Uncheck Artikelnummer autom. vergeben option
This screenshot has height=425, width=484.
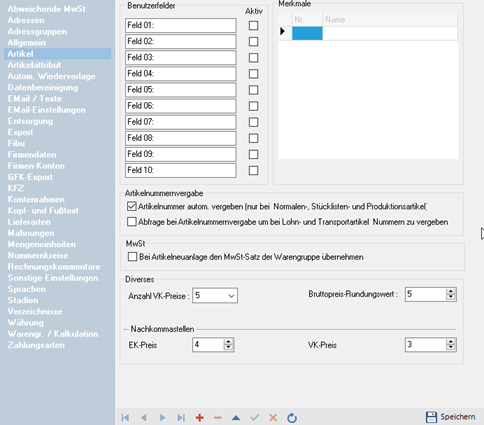click(x=132, y=206)
